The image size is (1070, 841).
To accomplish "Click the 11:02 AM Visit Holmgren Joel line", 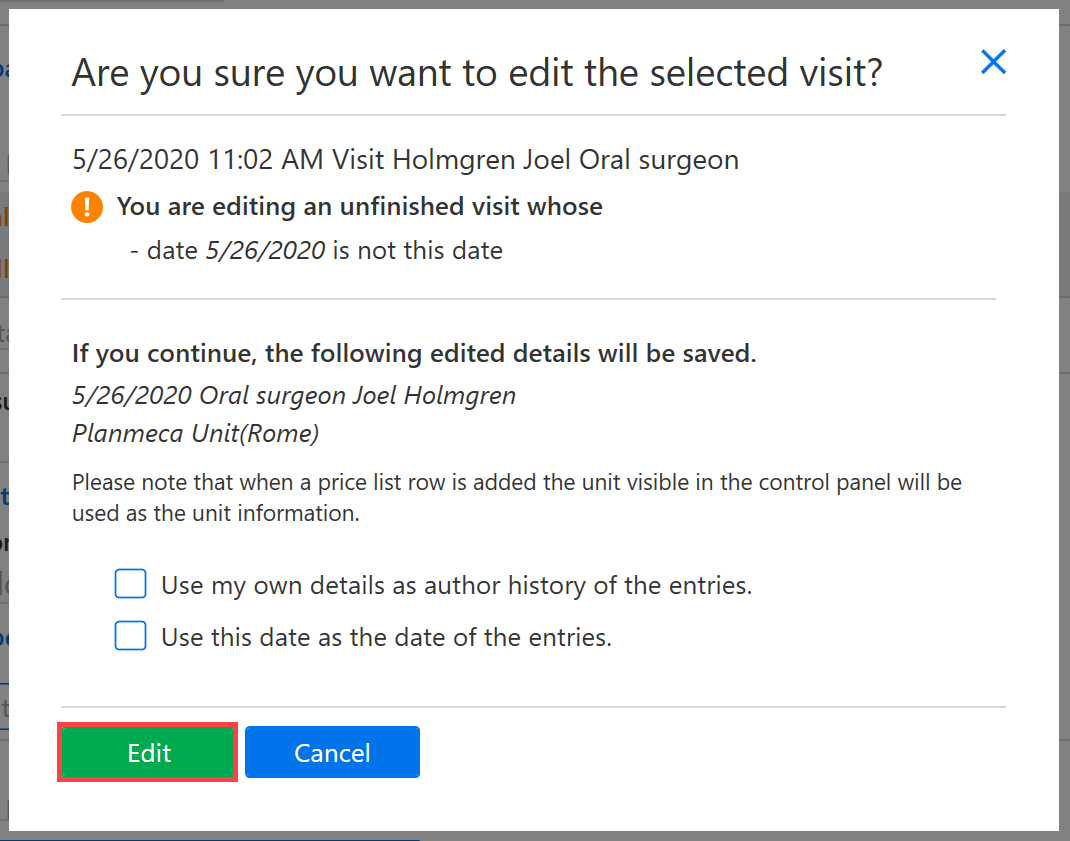I will click(x=405, y=160).
